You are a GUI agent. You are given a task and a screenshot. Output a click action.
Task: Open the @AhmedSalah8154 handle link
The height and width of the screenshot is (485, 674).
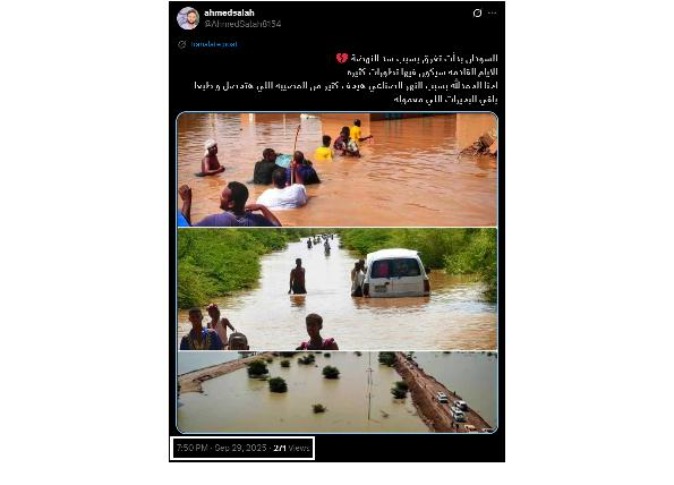click(x=243, y=24)
